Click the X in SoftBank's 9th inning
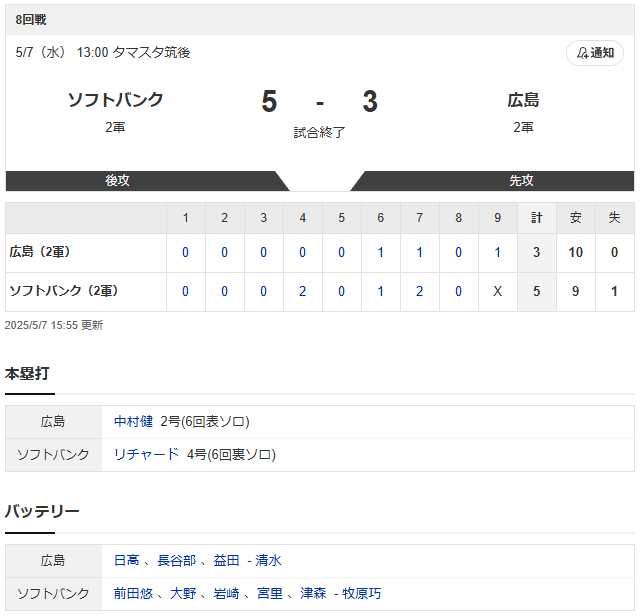Image resolution: width=640 pixels, height=616 pixels. (497, 291)
